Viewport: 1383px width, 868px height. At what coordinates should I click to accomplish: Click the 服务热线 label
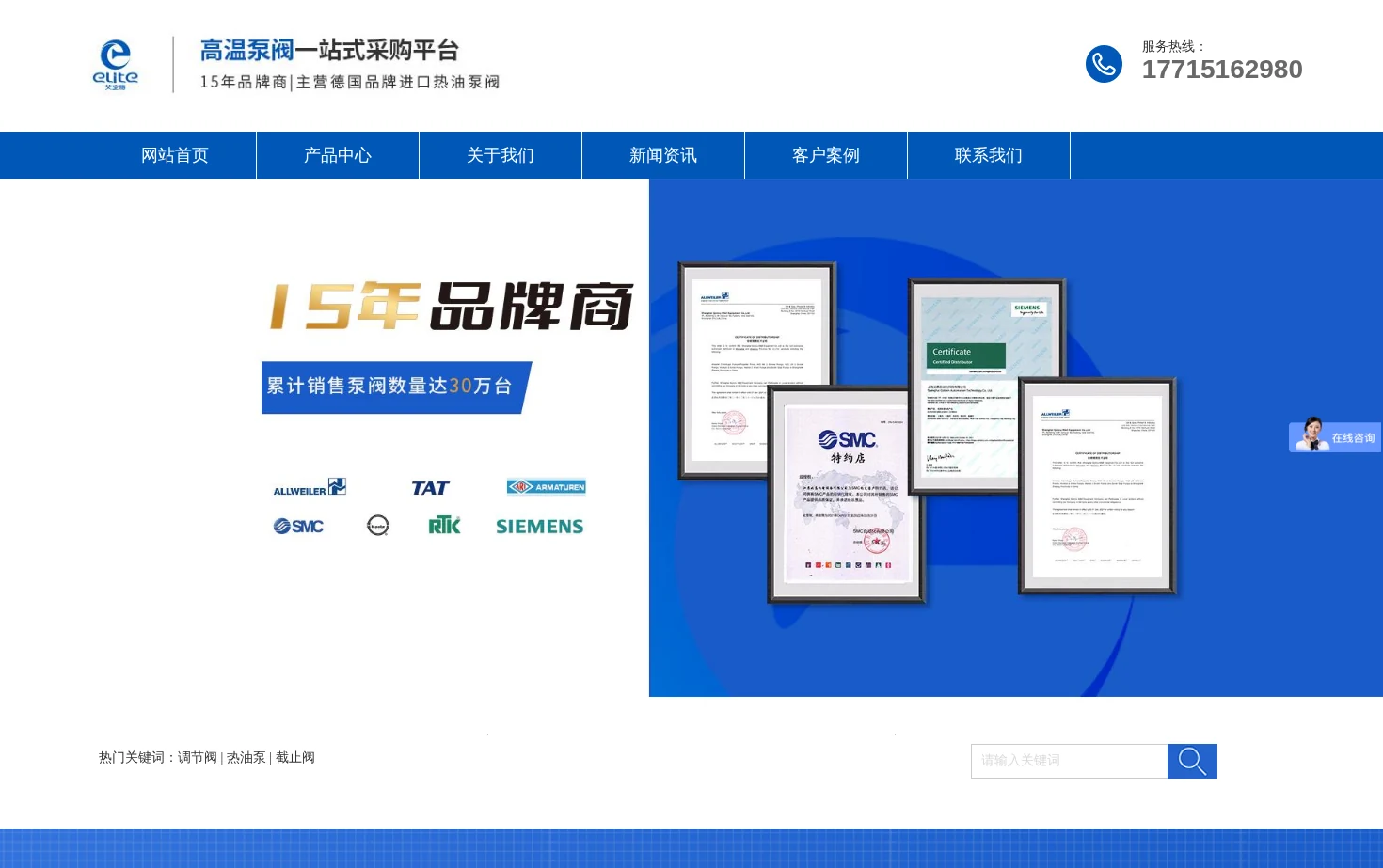click(x=1173, y=46)
